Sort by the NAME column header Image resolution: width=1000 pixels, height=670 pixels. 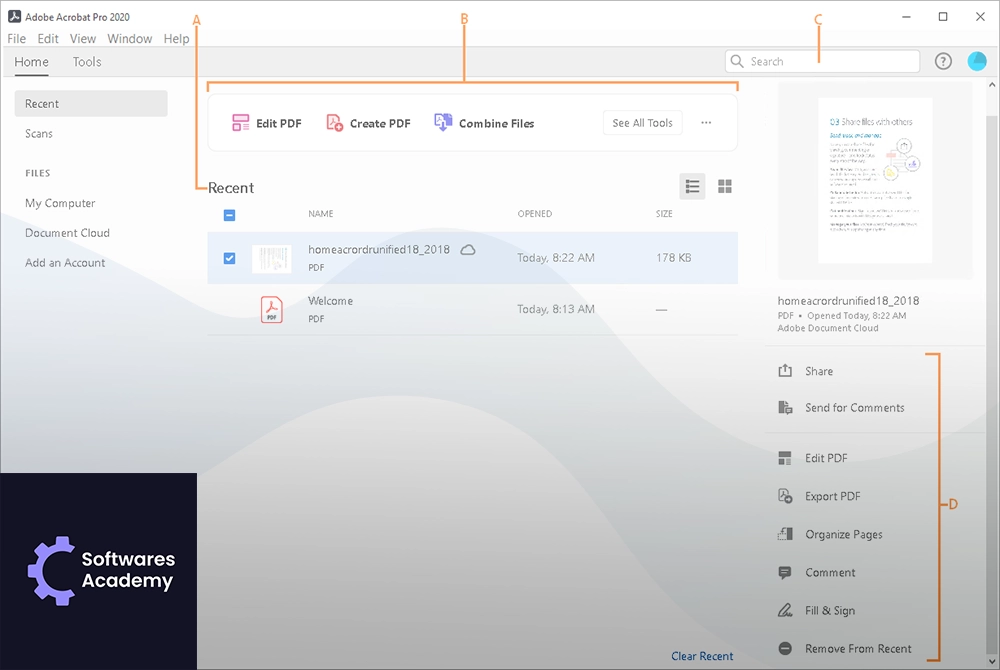pos(321,214)
